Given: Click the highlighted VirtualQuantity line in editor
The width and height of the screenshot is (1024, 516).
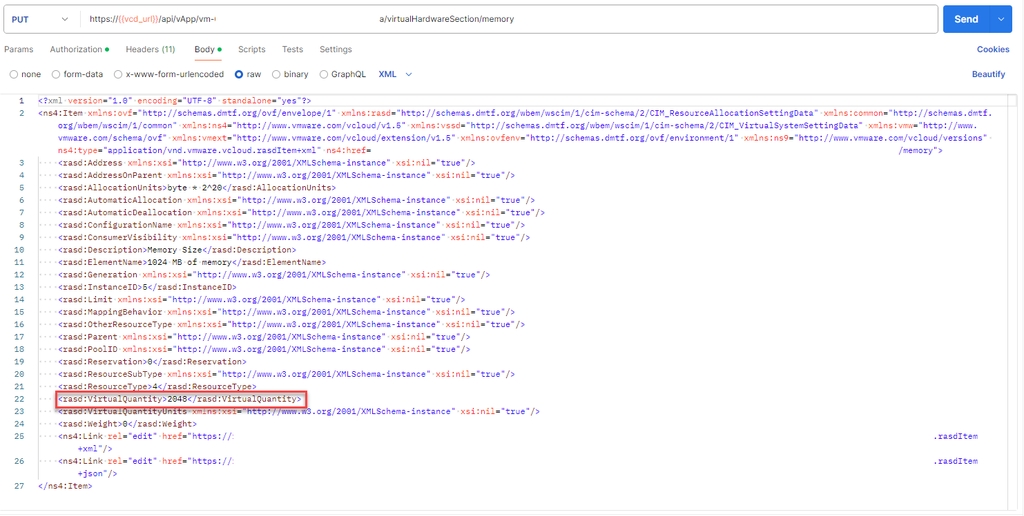Looking at the screenshot, I should click(180, 399).
